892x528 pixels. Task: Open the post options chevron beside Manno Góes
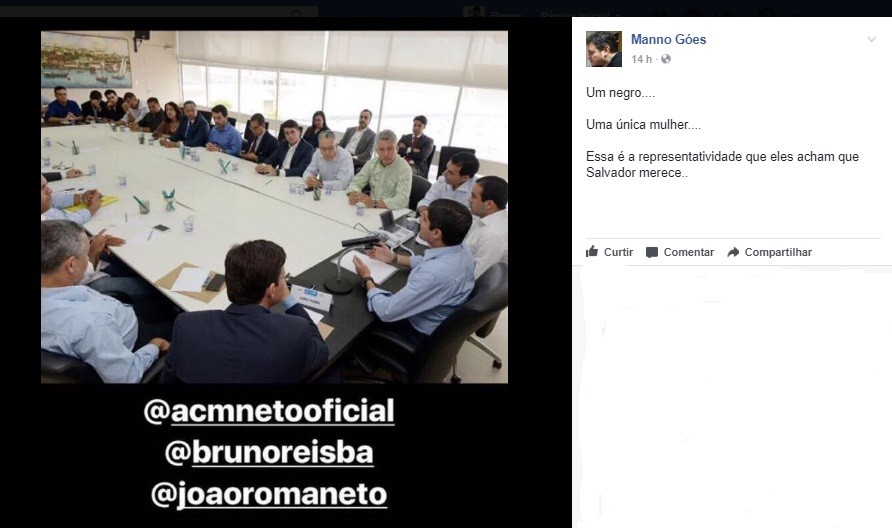click(872, 39)
